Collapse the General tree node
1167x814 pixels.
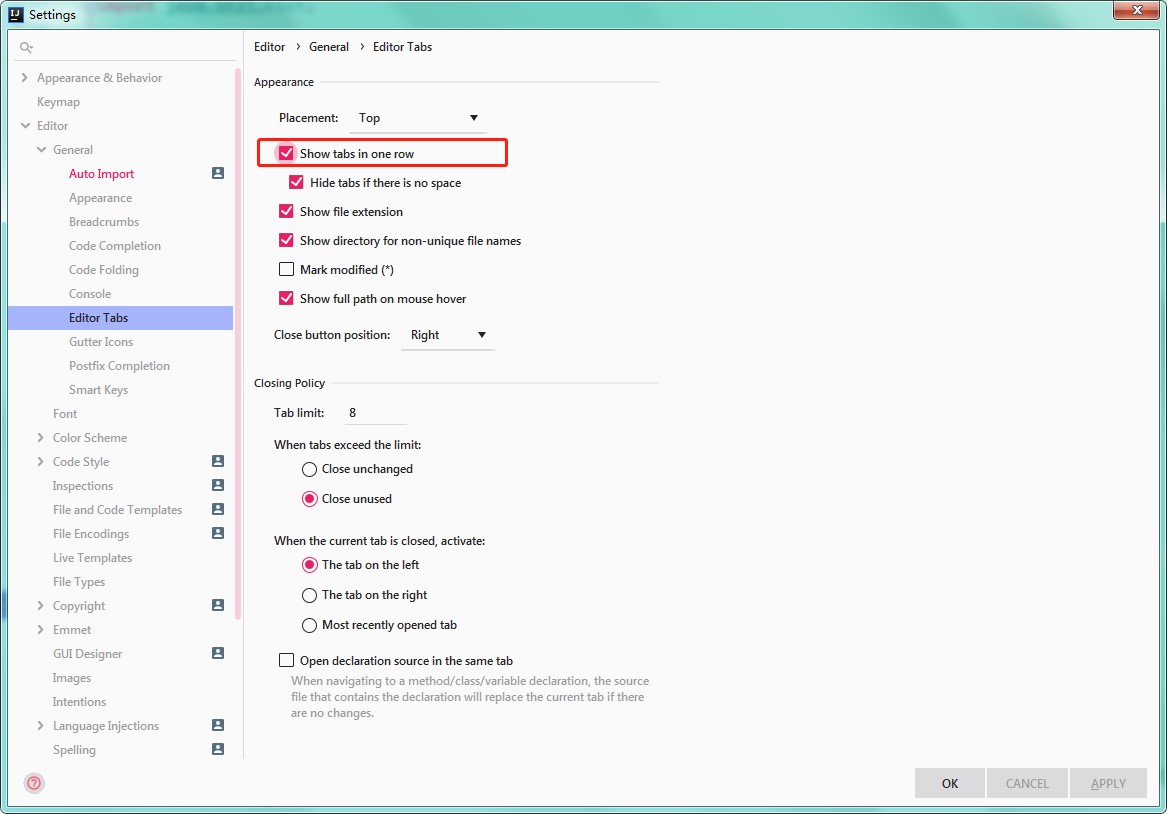pos(41,150)
